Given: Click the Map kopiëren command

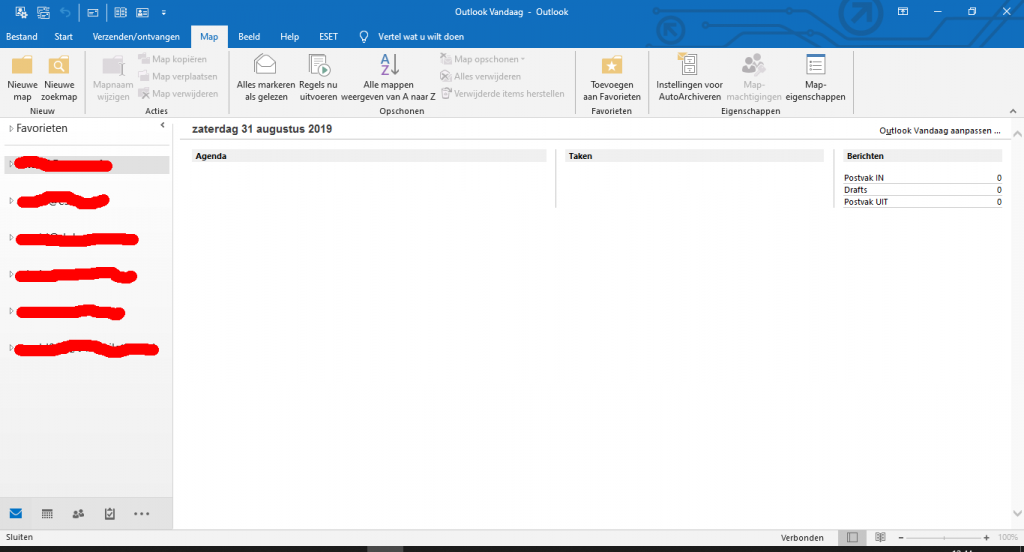Looking at the screenshot, I should pos(173,59).
